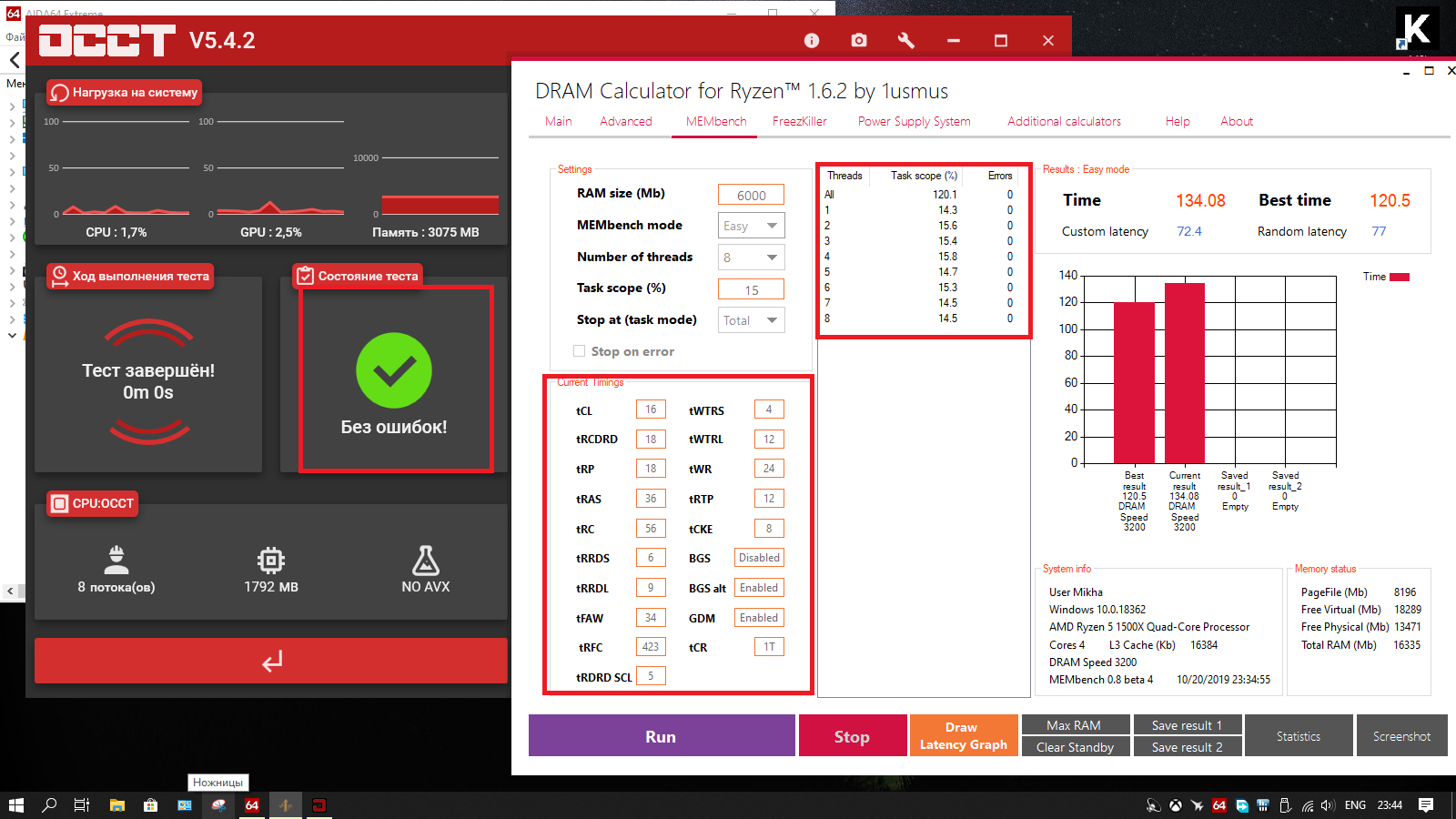Click the green no-errors checkmark in OCCT
This screenshot has width=1456, height=819.
pos(394,370)
